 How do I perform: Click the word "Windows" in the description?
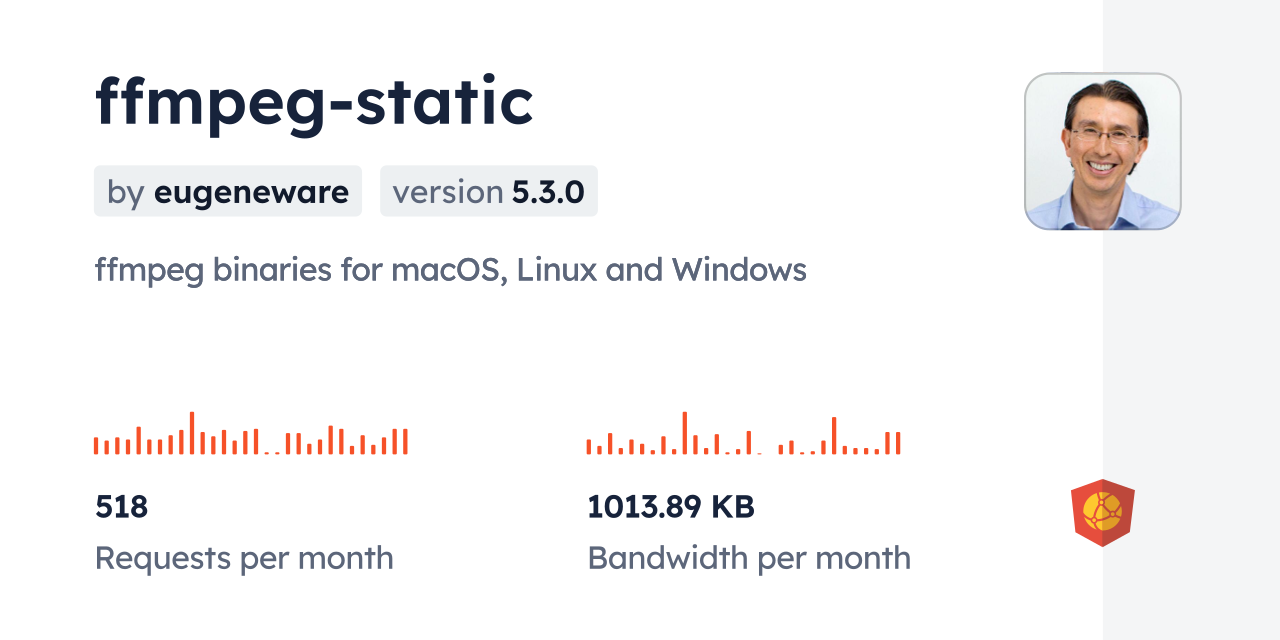(x=739, y=270)
